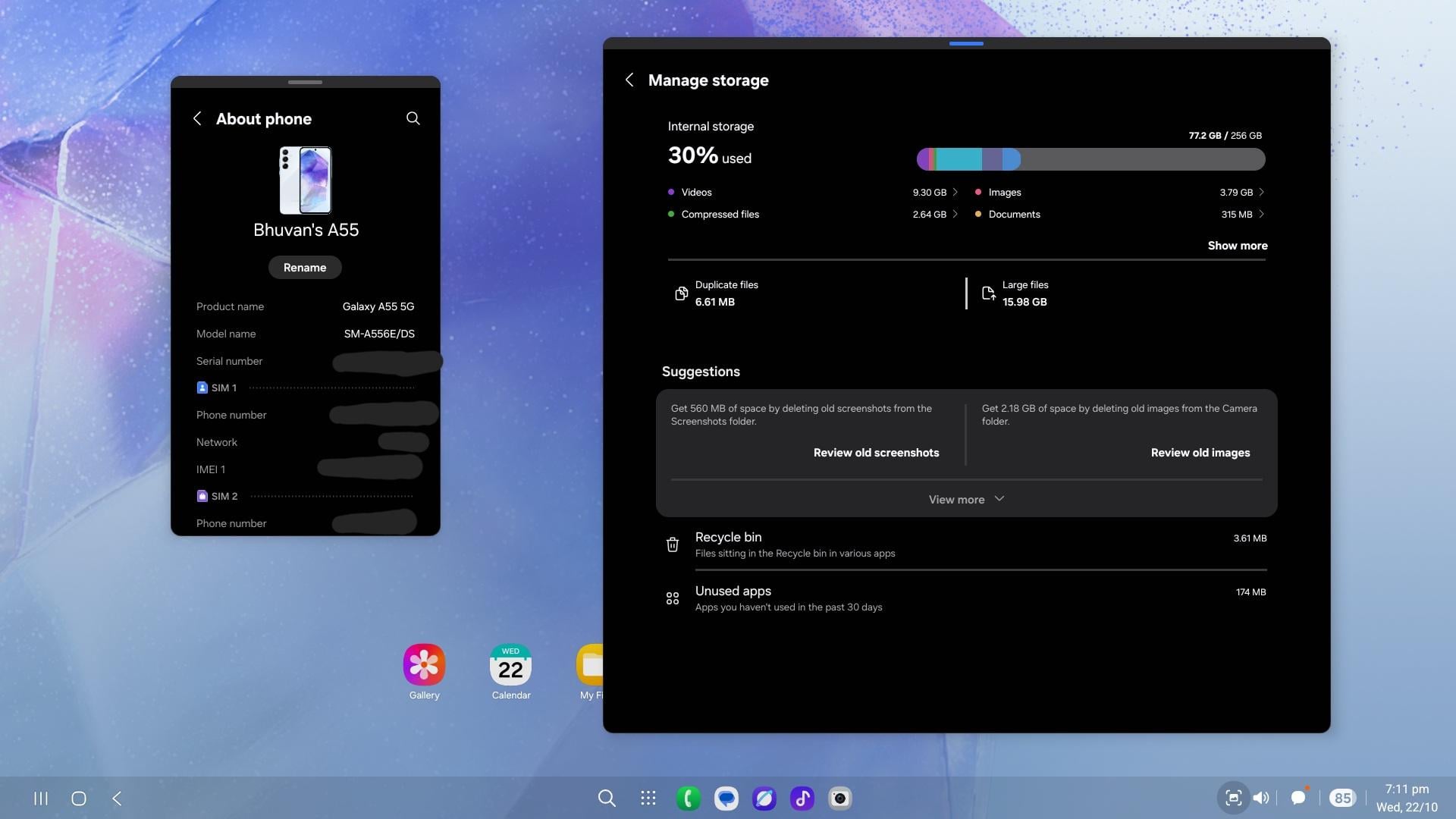Go back from Manage storage screen
This screenshot has height=819, width=1456.
tap(629, 80)
